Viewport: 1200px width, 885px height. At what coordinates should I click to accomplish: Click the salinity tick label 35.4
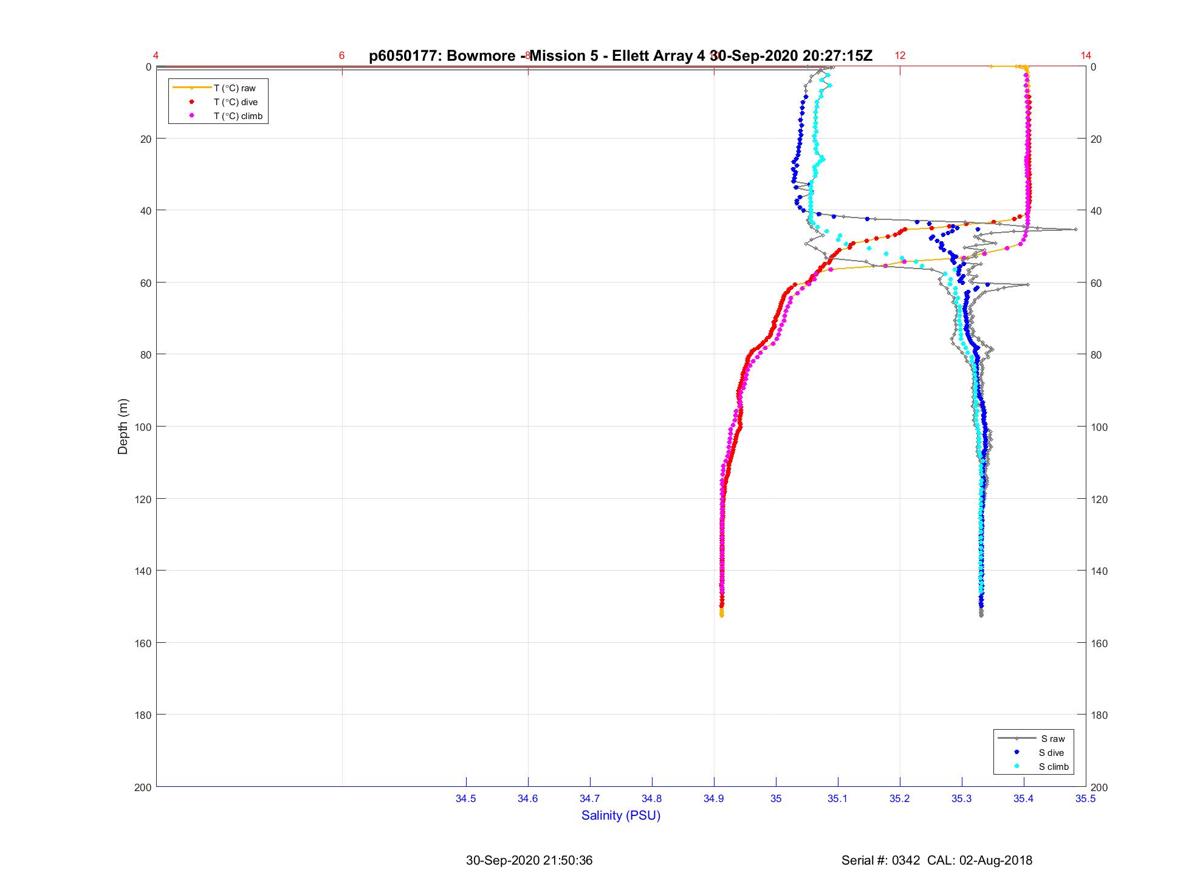pyautogui.click(x=1024, y=798)
